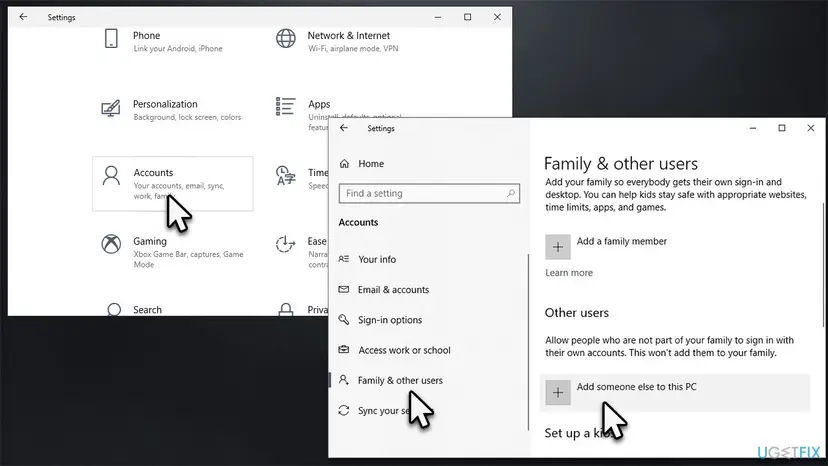
Task: Go back in the front Settings window
Action: (344, 128)
